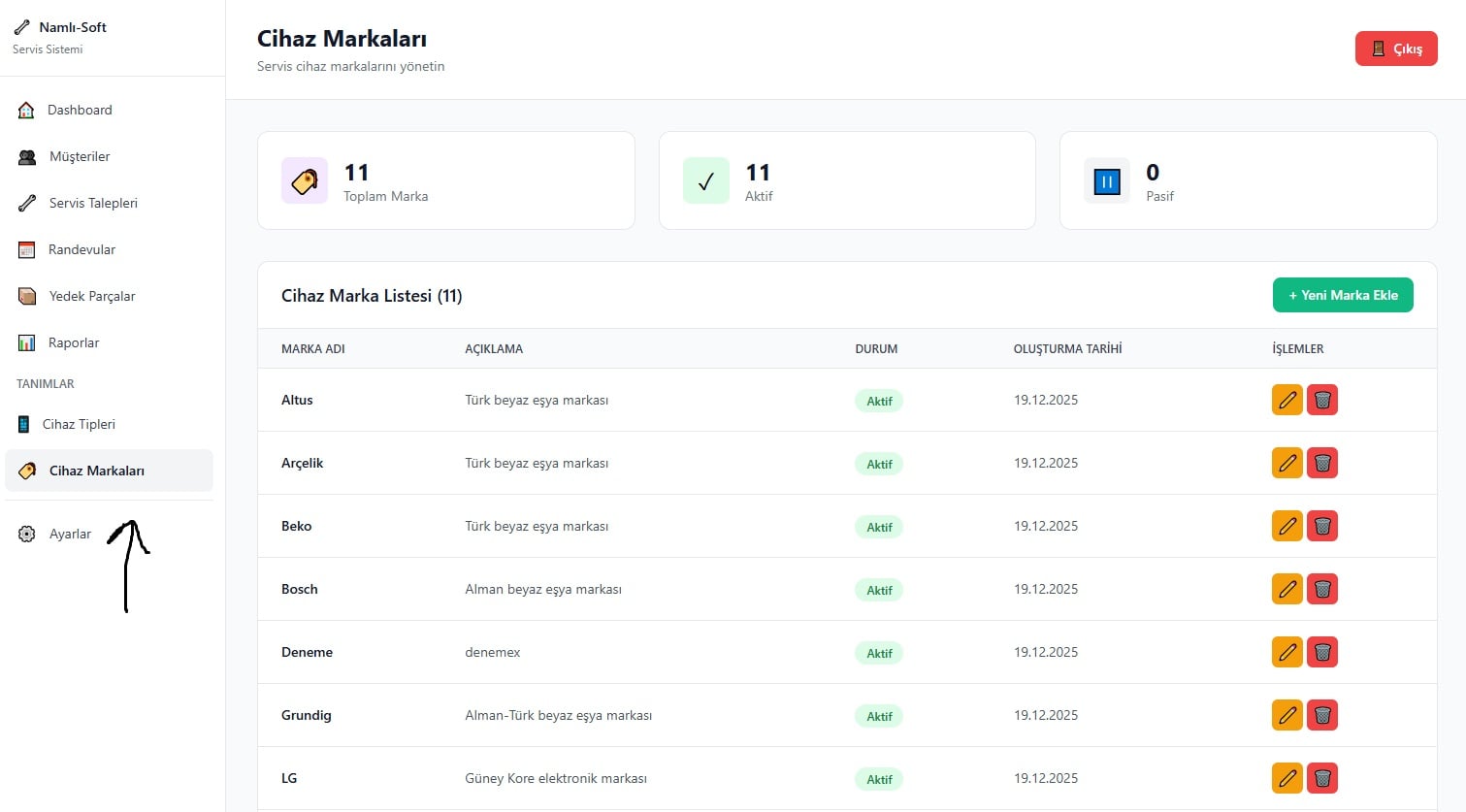Click the Namlı-Soft logo title
1466x812 pixels.
point(73,27)
